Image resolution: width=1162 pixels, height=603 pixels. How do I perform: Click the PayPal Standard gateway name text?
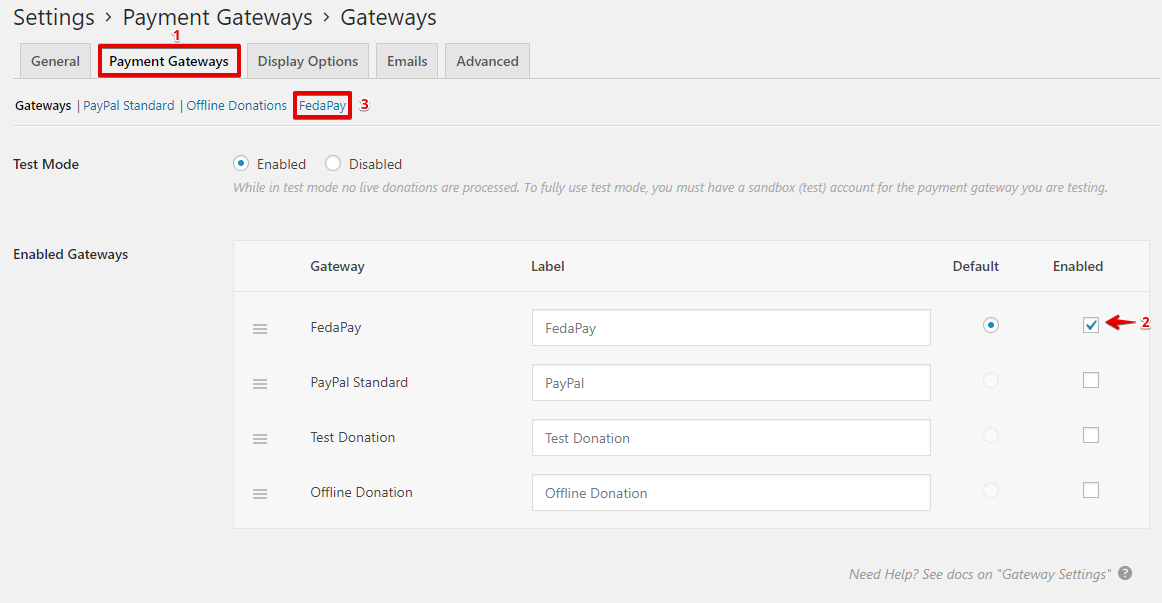tap(359, 382)
